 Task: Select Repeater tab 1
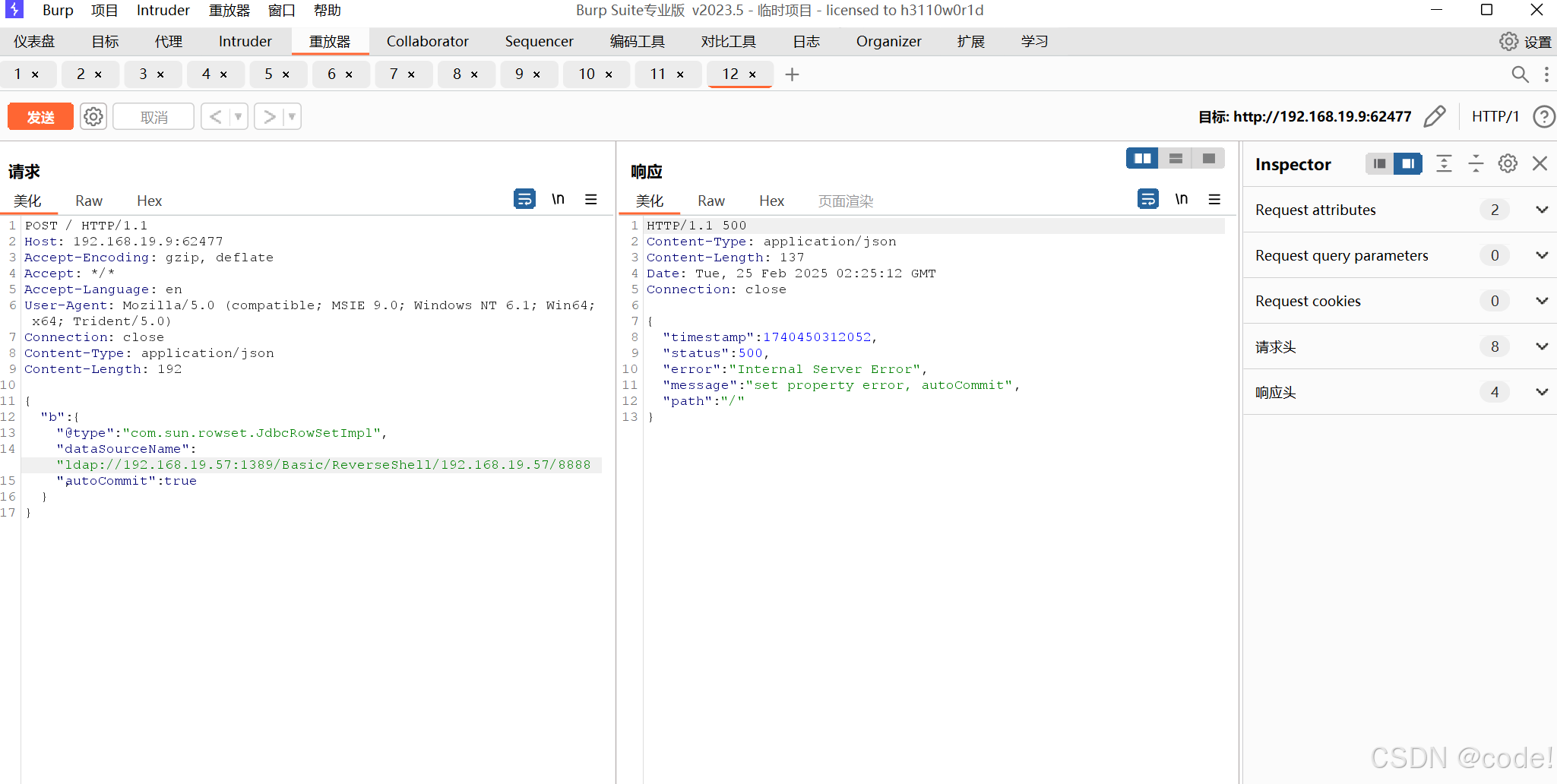(x=18, y=74)
